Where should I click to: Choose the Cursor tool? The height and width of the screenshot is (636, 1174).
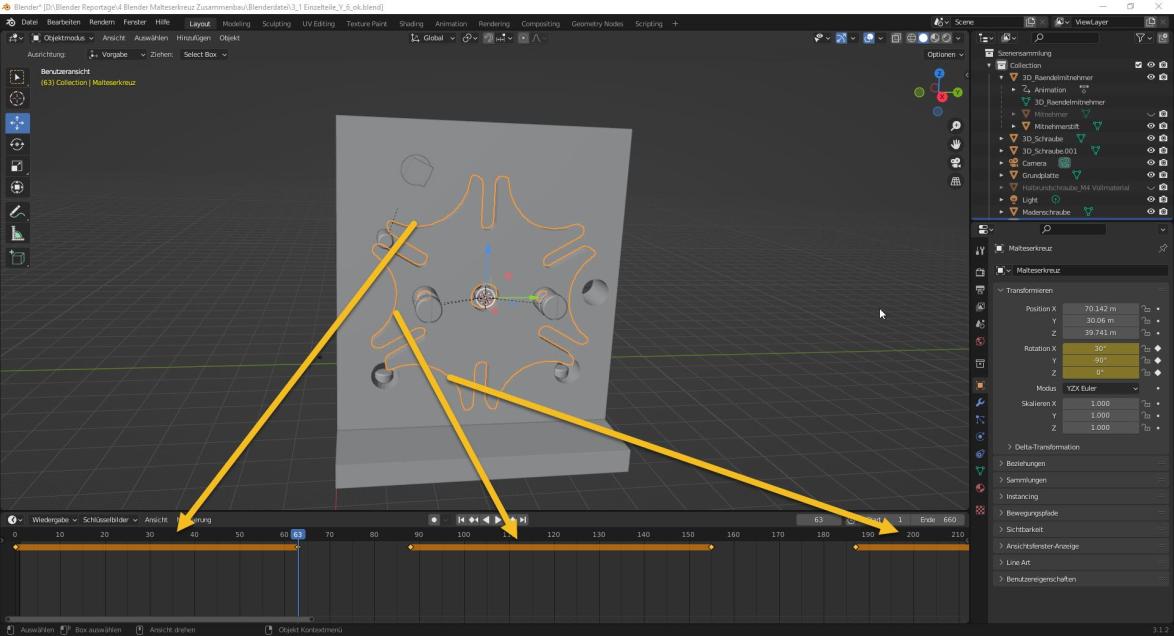[17, 98]
